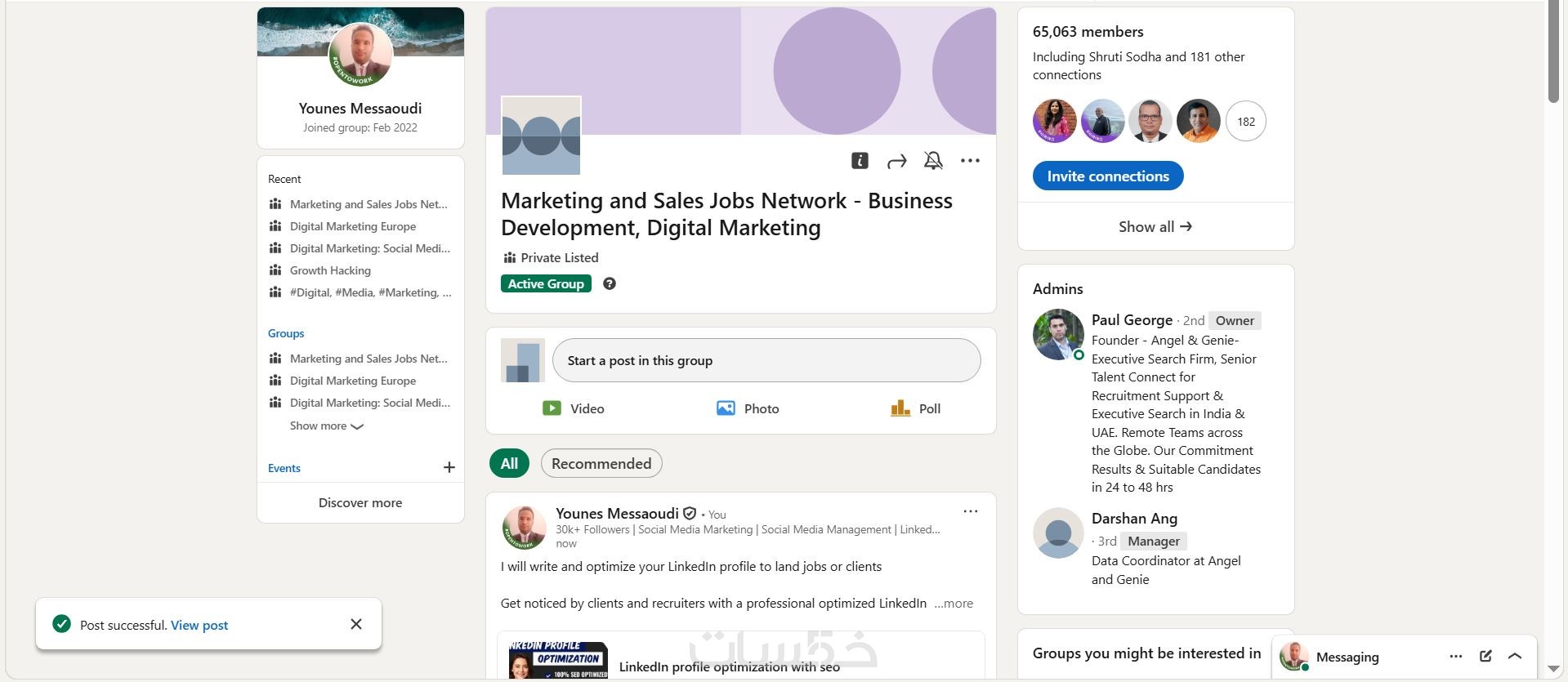Open Digital Marketing Europe under Groups
This screenshot has height=682, width=1568.
[x=353, y=381]
